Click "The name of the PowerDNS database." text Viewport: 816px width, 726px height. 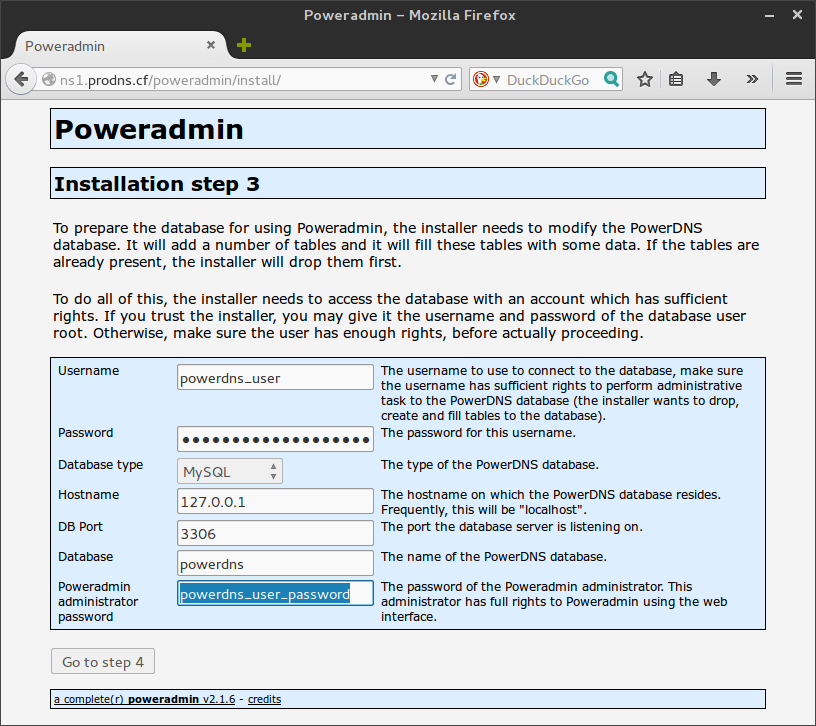[x=494, y=556]
